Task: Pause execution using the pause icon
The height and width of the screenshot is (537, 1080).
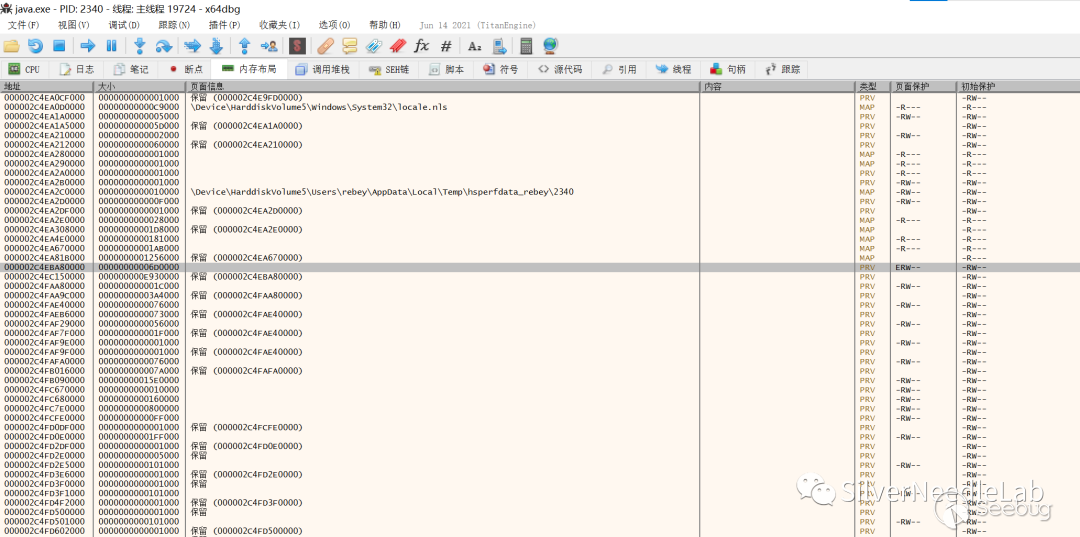Action: coord(111,46)
